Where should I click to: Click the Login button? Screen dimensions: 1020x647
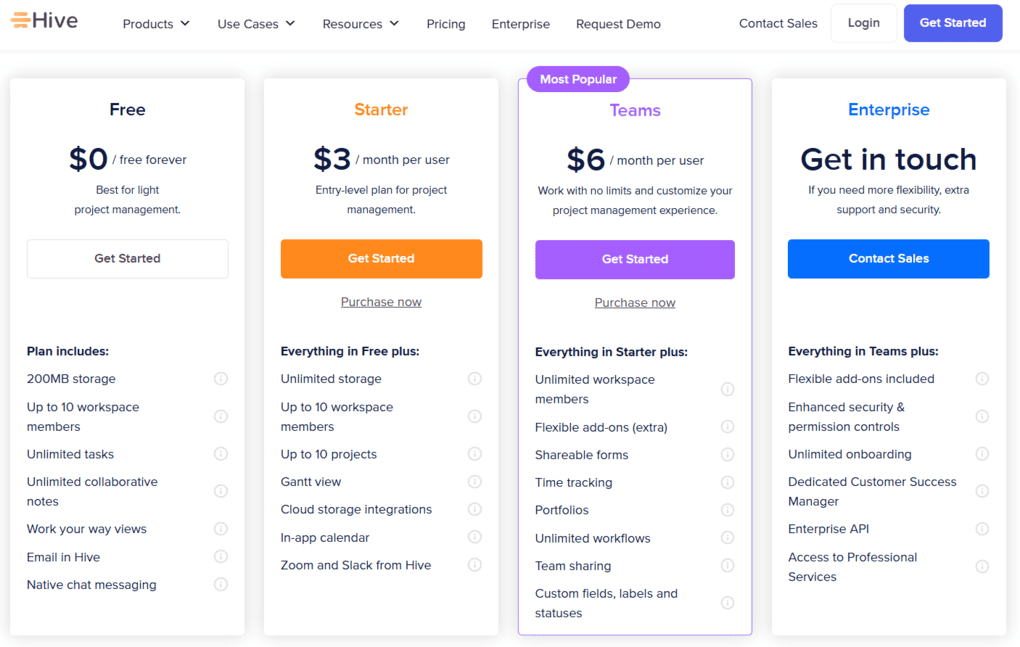[863, 22]
